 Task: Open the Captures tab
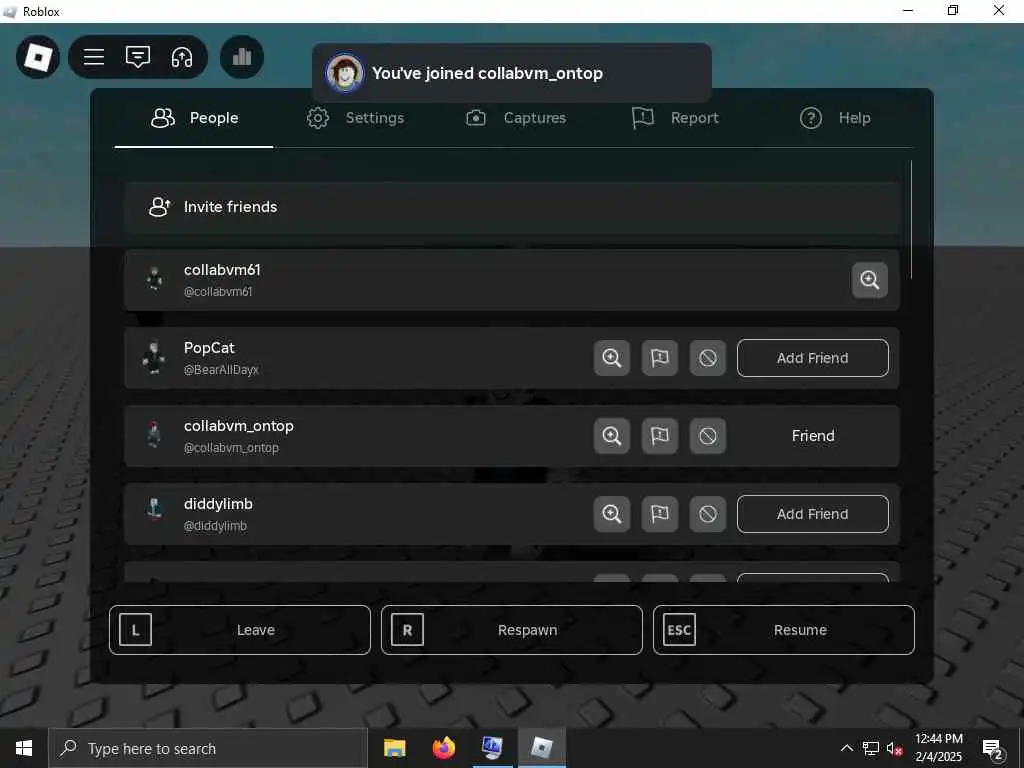click(x=515, y=118)
